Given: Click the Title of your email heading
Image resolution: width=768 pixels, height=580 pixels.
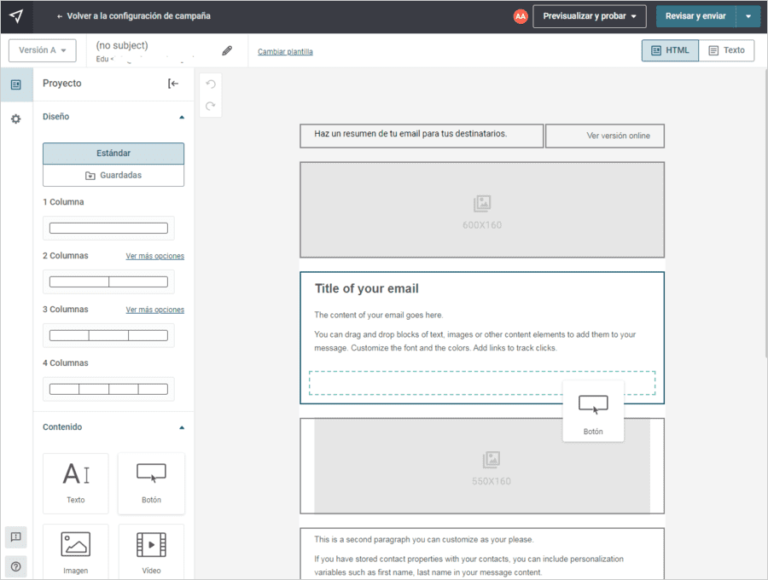Looking at the screenshot, I should point(367,289).
